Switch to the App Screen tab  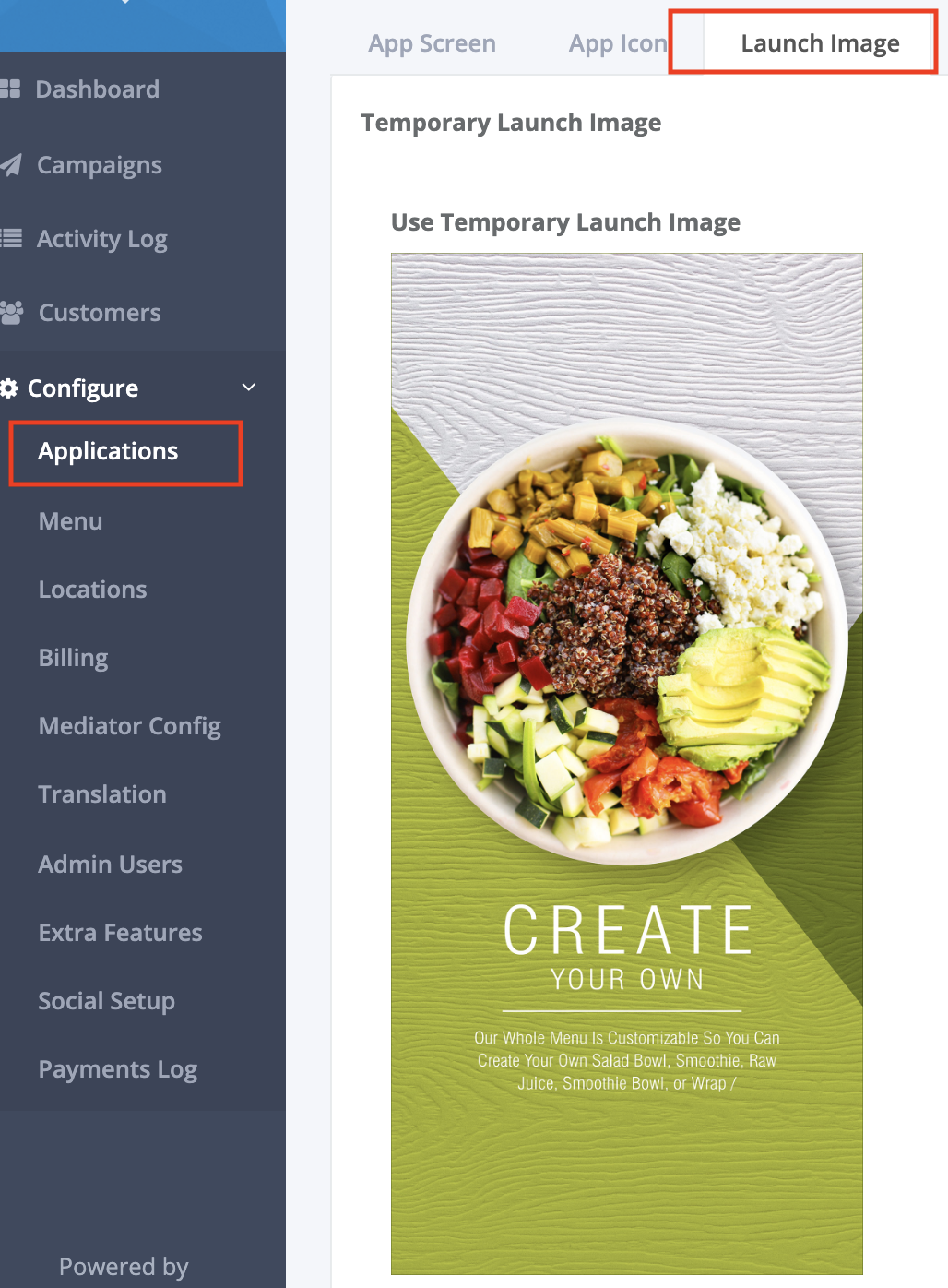pos(432,43)
